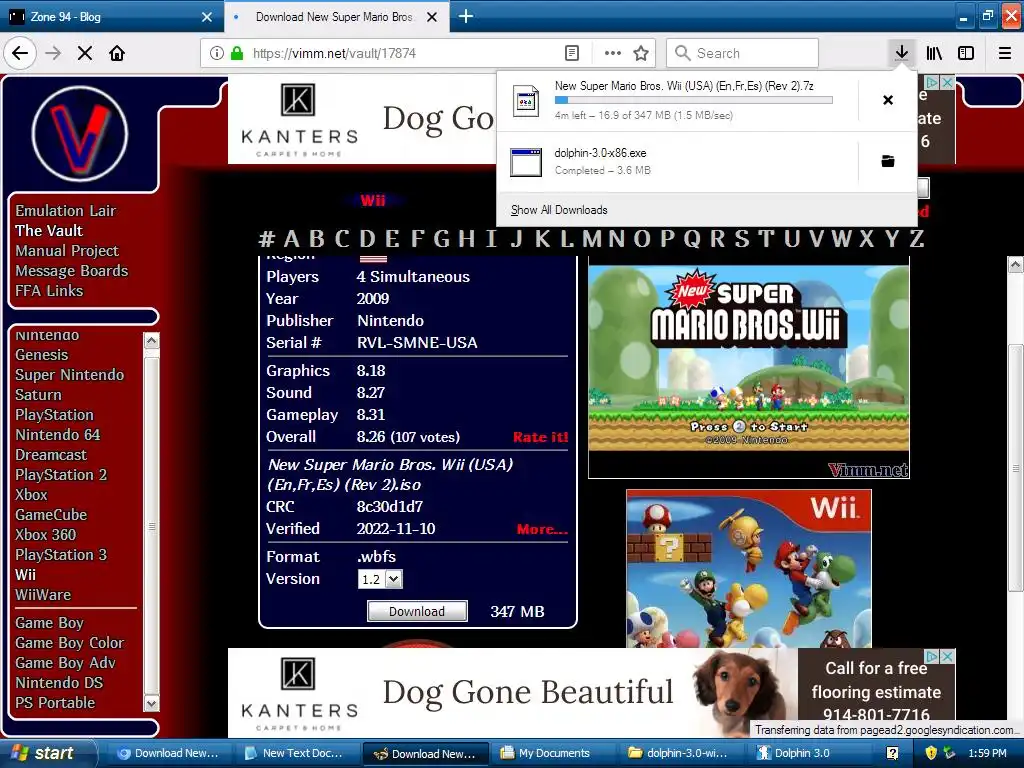Open the Version 1.2 dropdown
The image size is (1024, 768).
(x=380, y=579)
